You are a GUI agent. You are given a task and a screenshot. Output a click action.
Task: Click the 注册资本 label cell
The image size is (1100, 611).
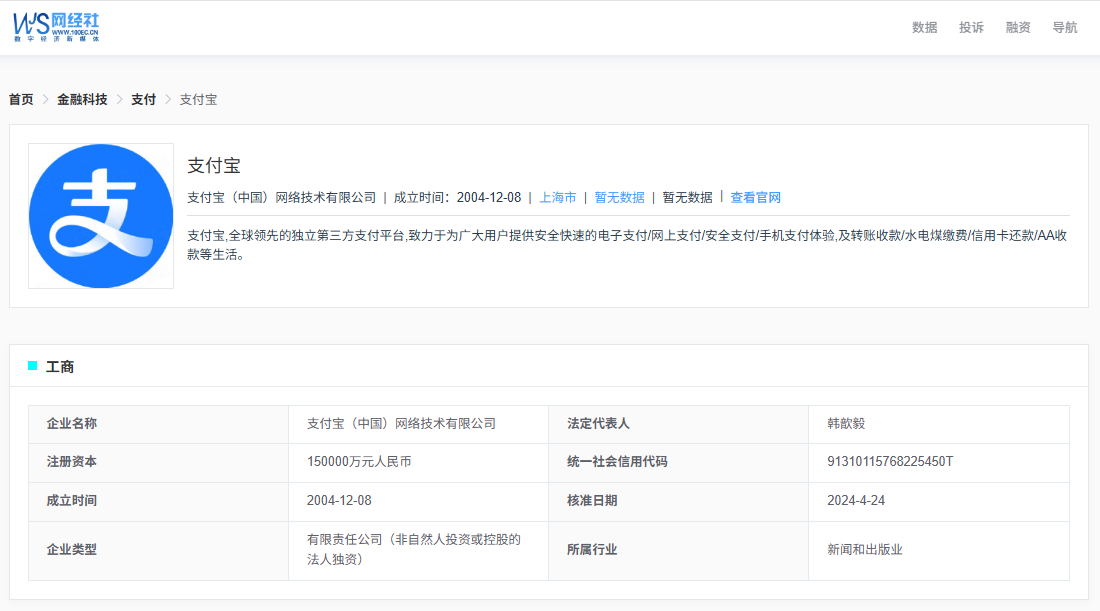159,462
